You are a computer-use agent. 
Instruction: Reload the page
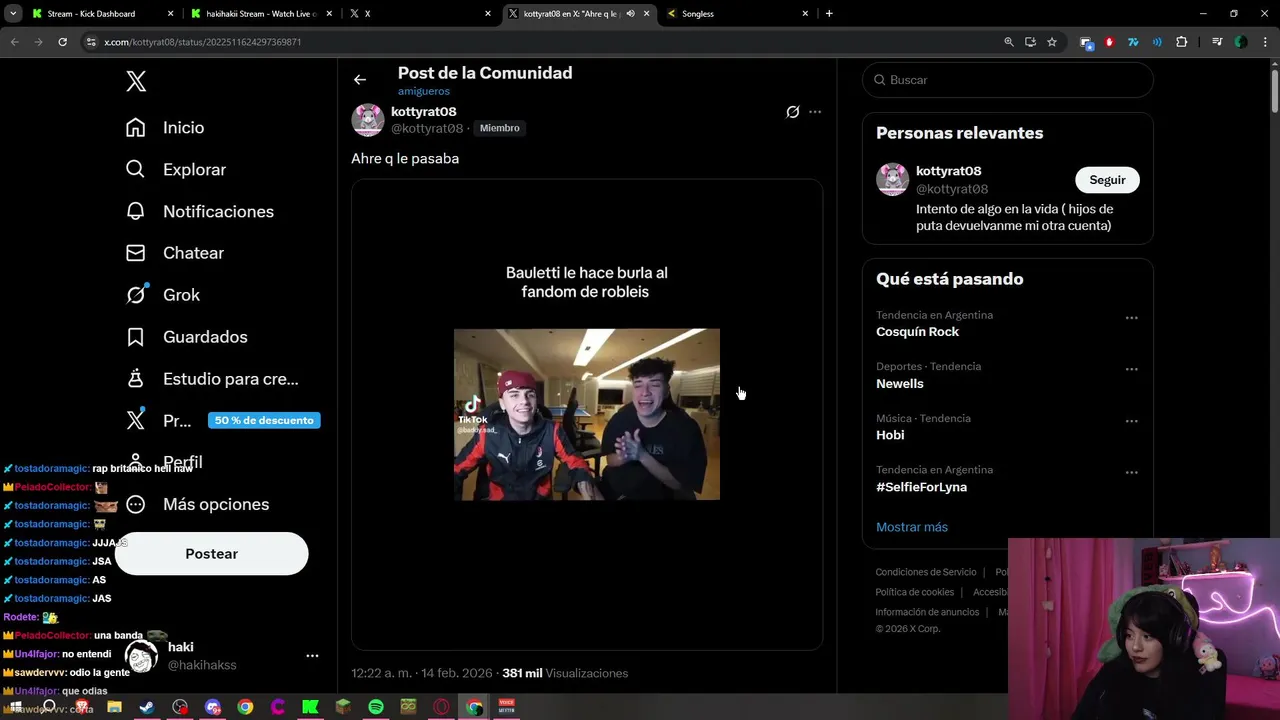click(62, 42)
